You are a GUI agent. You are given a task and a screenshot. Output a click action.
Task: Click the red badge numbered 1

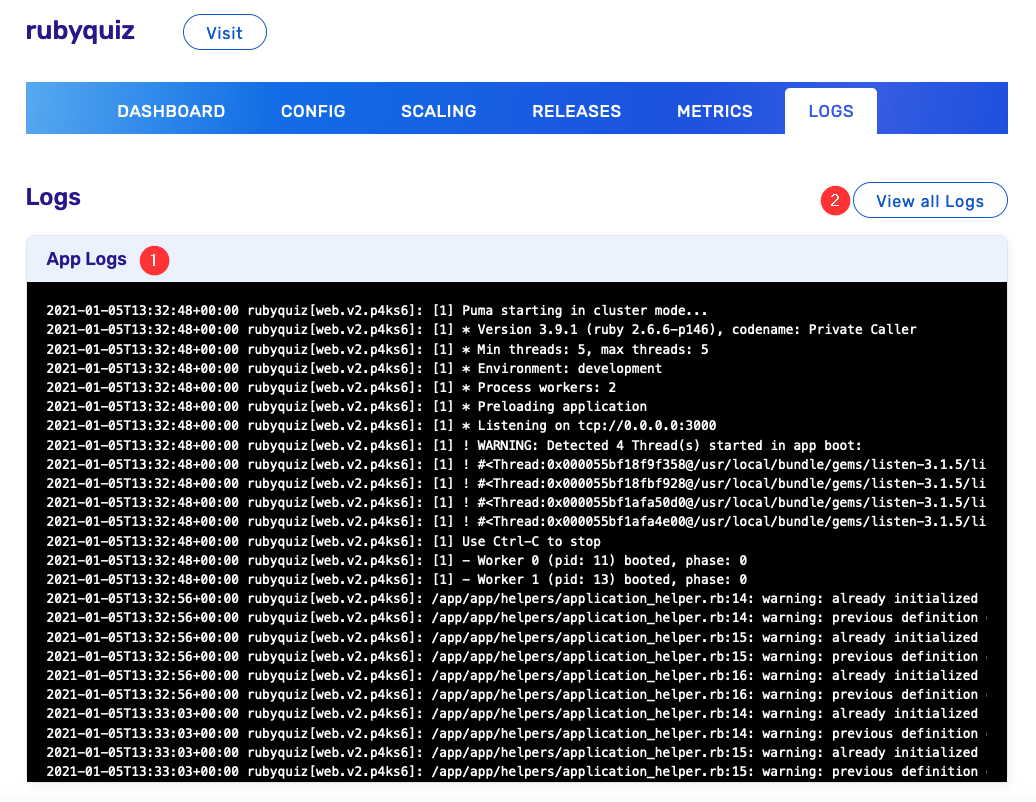click(154, 260)
